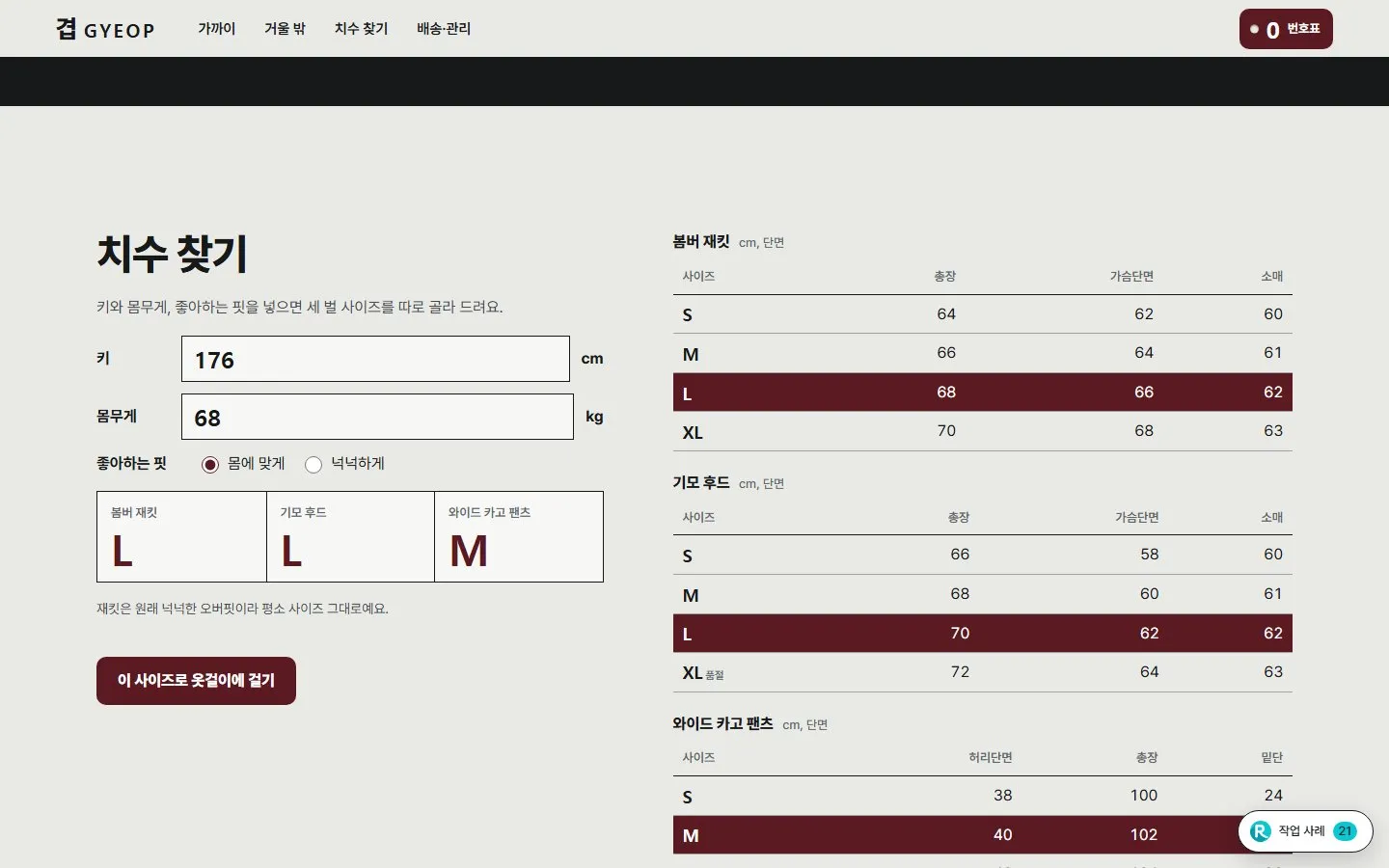This screenshot has width=1389, height=868.
Task: Focus the 몸무게 weight input field
Action: 377,417
